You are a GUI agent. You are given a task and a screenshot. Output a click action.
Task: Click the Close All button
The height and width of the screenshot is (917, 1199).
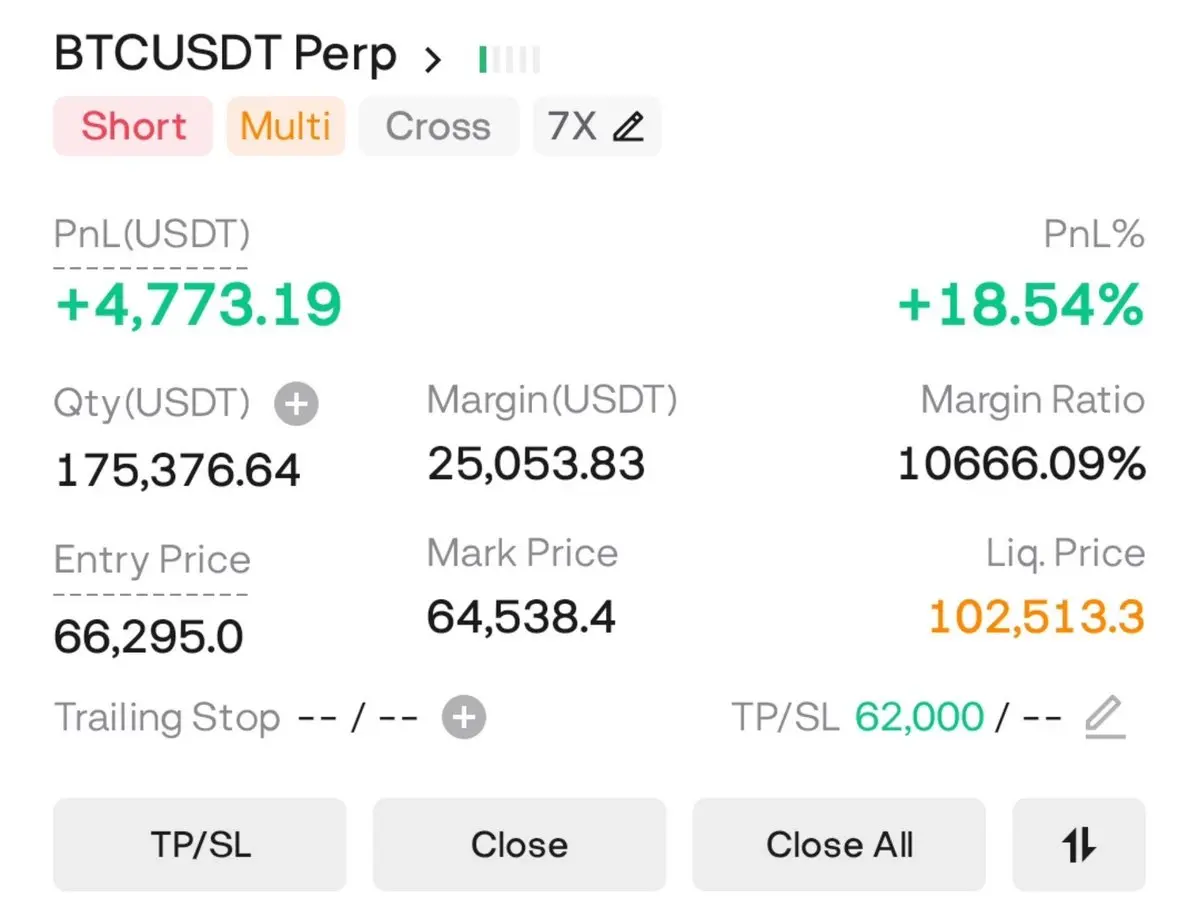(x=839, y=844)
